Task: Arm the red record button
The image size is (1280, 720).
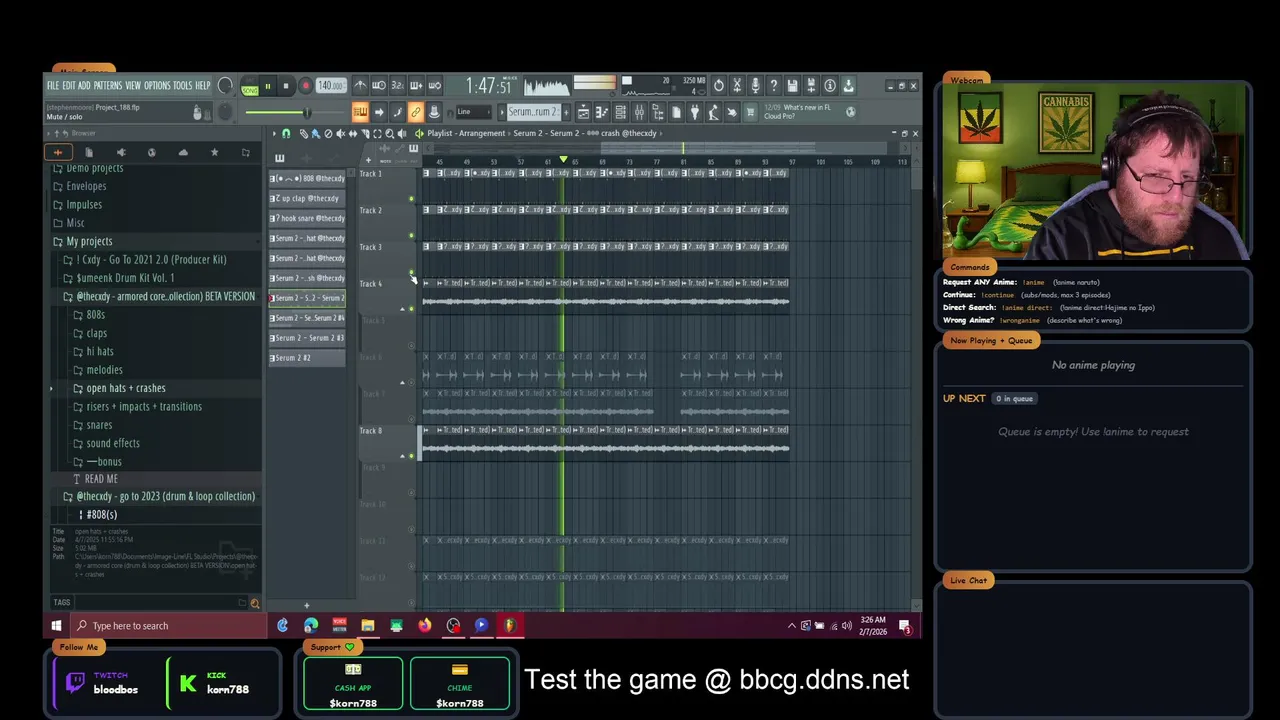Action: click(x=305, y=86)
